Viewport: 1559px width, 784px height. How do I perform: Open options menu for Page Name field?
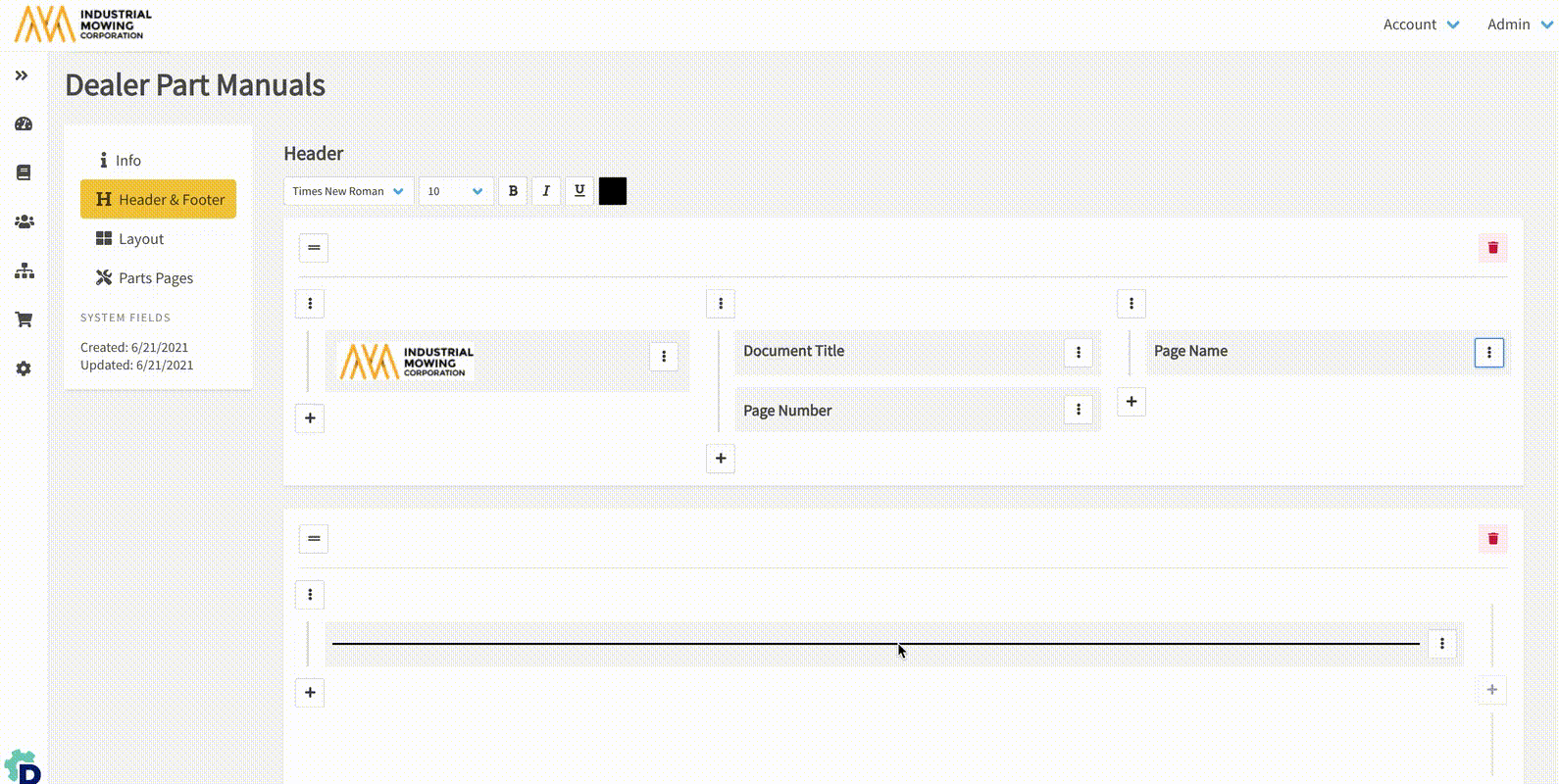click(1488, 353)
